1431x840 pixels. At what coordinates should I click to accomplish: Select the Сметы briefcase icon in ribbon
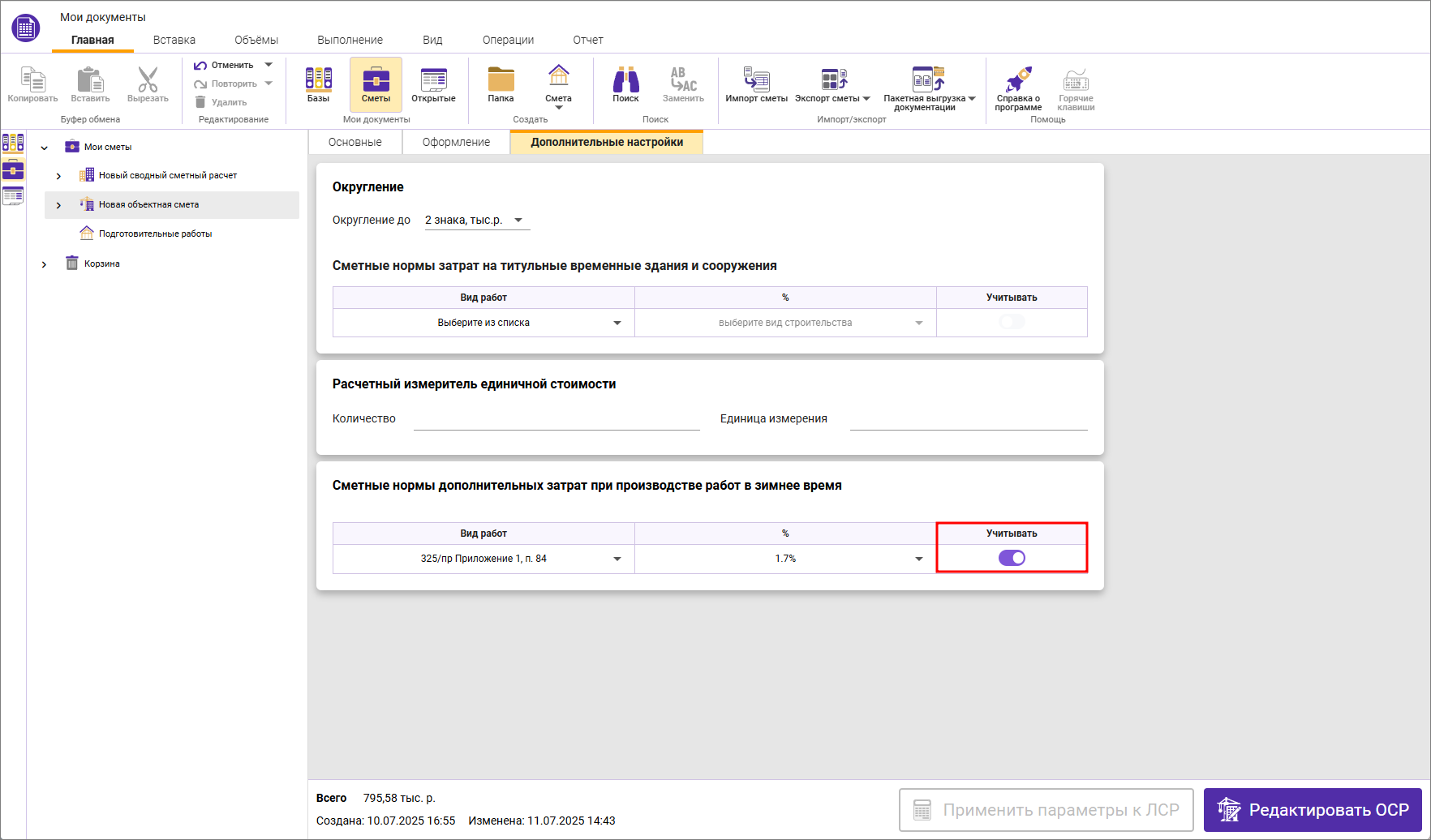376,84
